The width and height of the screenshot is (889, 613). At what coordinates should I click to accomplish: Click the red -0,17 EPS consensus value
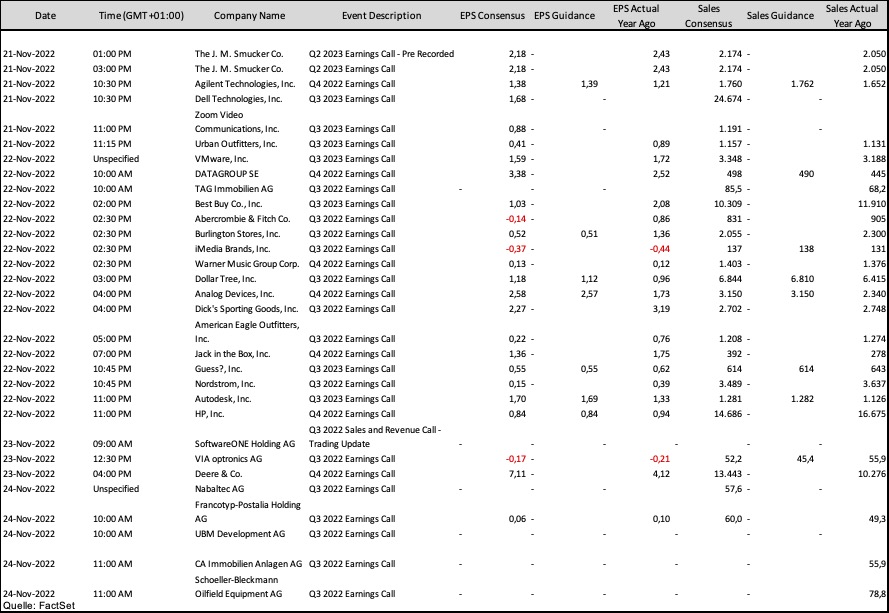click(x=516, y=459)
